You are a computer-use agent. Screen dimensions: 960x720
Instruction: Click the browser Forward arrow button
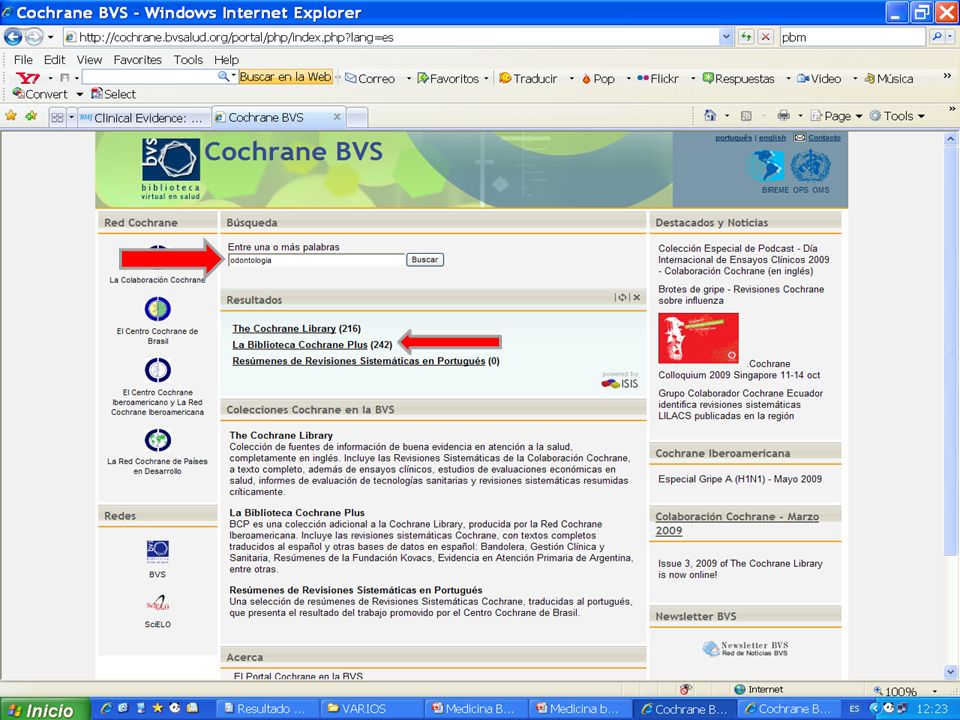[33, 37]
